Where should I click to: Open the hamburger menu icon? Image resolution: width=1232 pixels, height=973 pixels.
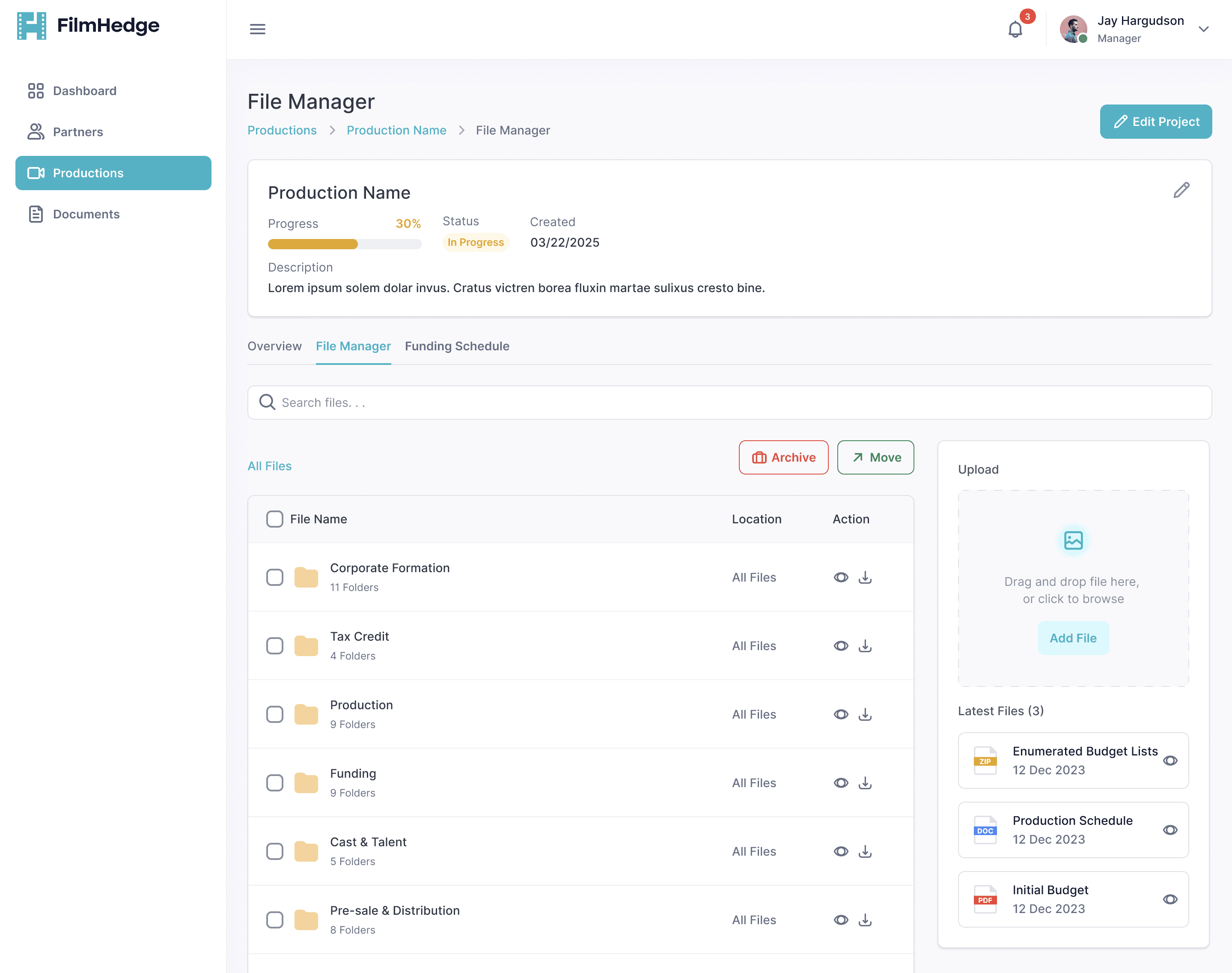tap(257, 29)
